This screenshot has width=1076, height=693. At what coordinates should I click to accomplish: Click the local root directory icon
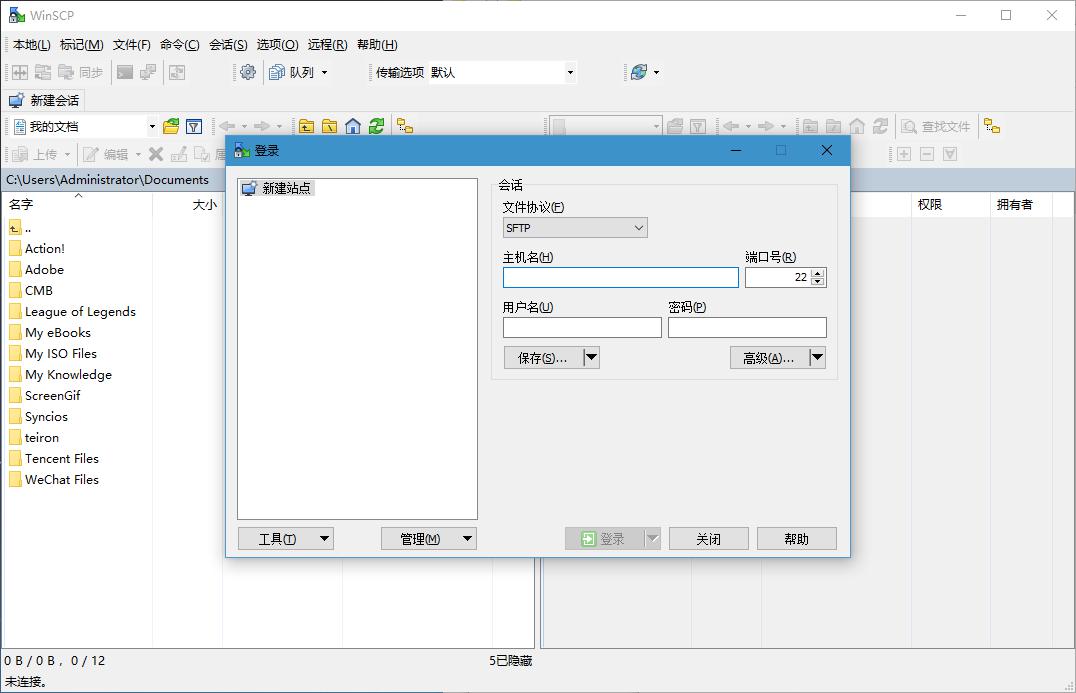click(x=329, y=126)
